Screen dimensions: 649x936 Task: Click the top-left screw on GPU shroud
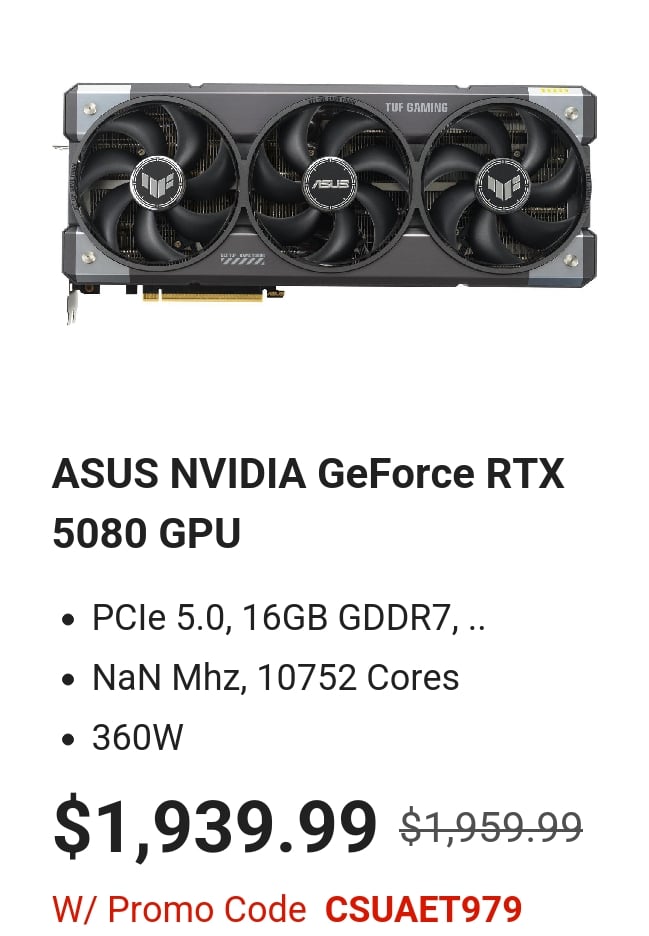coord(90,108)
